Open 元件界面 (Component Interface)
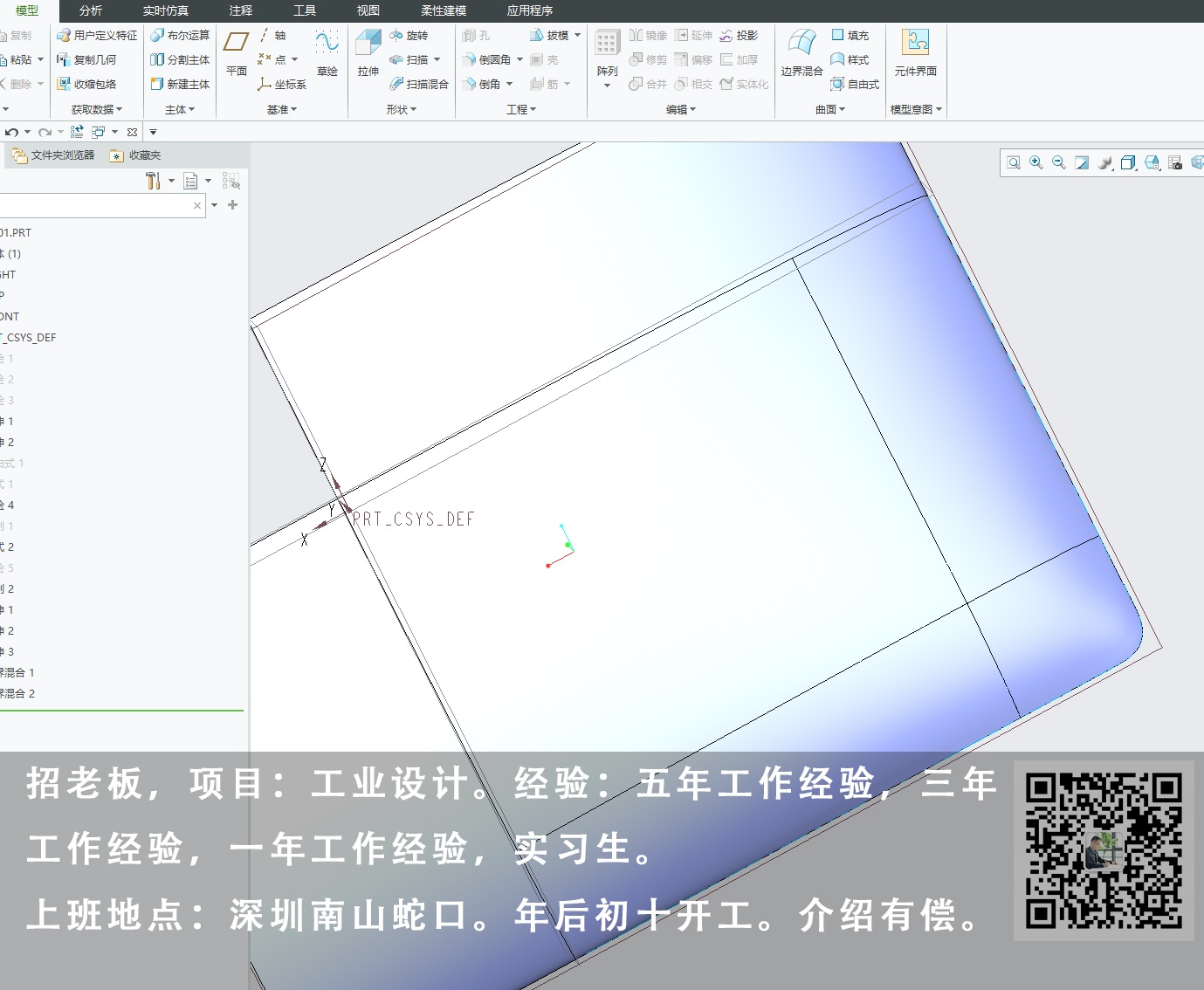1204x990 pixels. 916,52
